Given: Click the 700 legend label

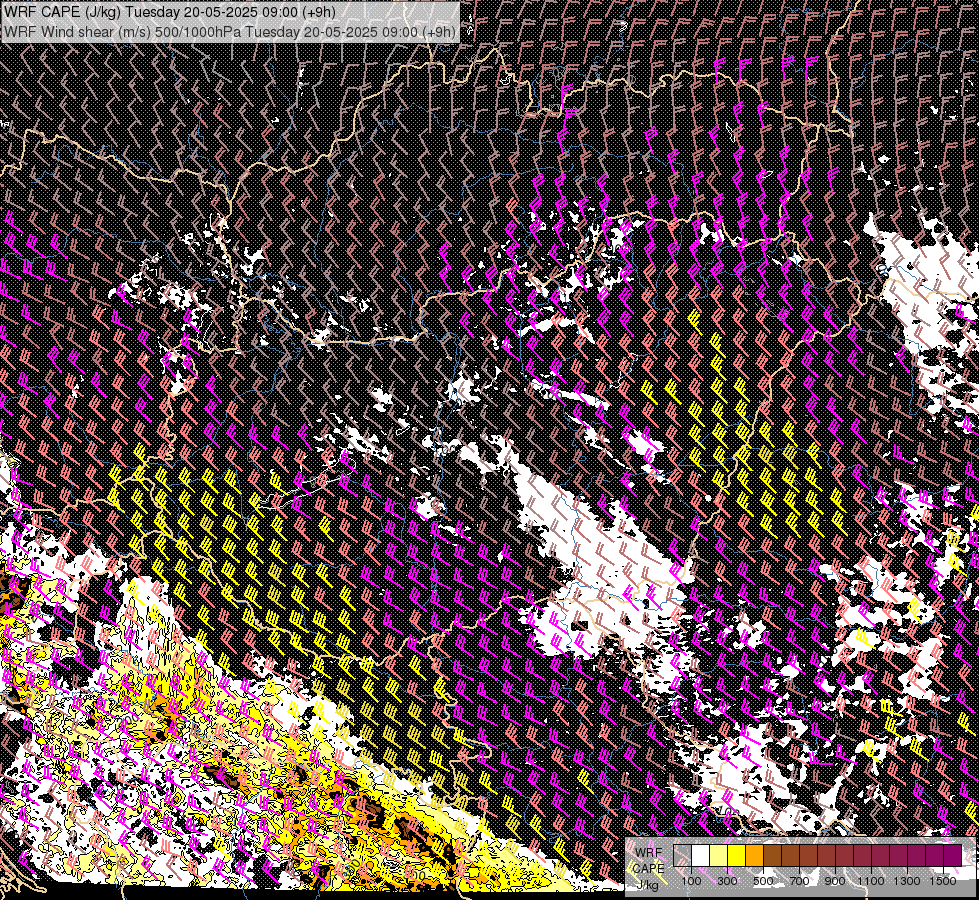Looking at the screenshot, I should 799,881.
